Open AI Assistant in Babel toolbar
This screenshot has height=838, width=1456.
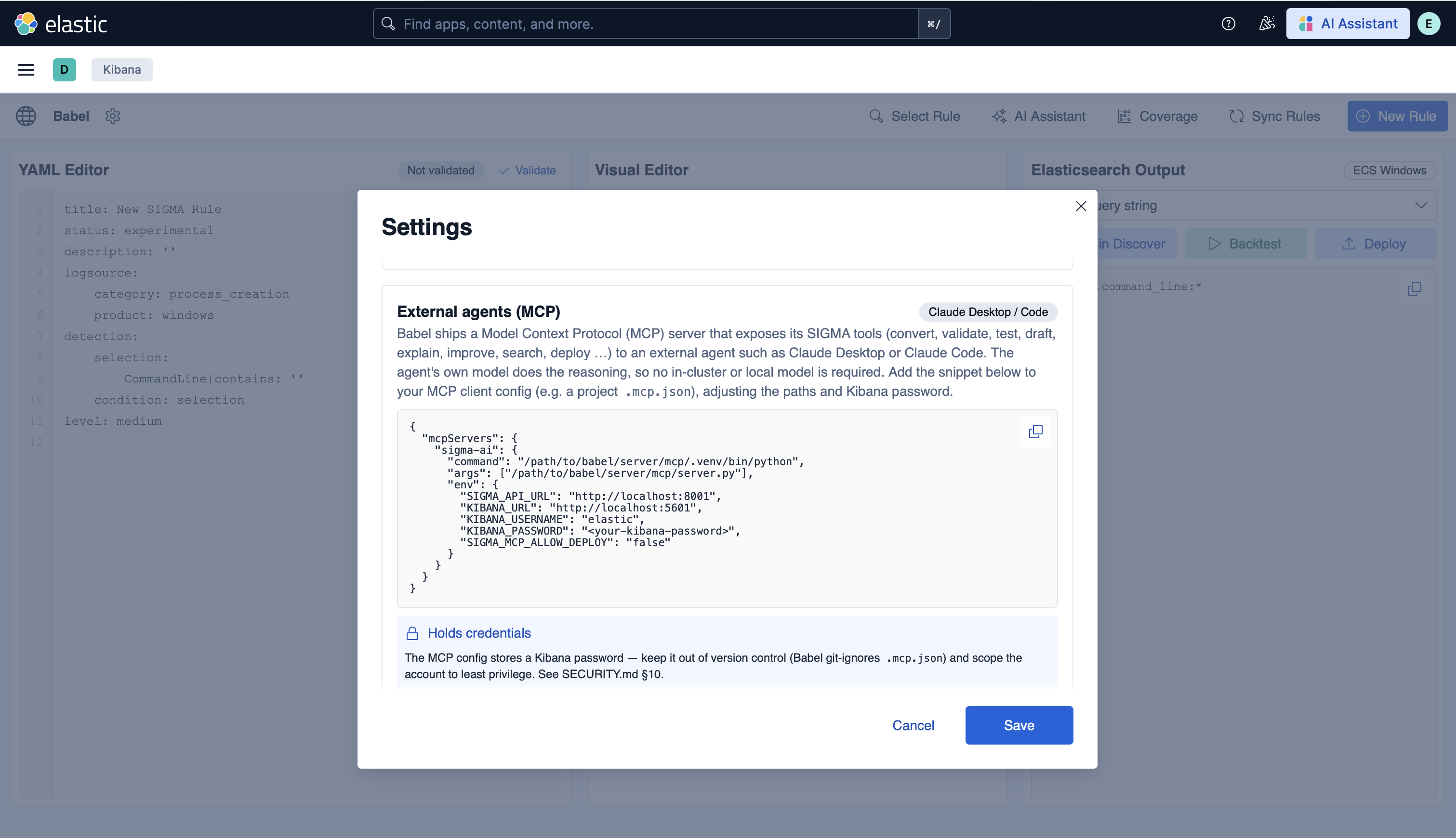tap(1039, 116)
